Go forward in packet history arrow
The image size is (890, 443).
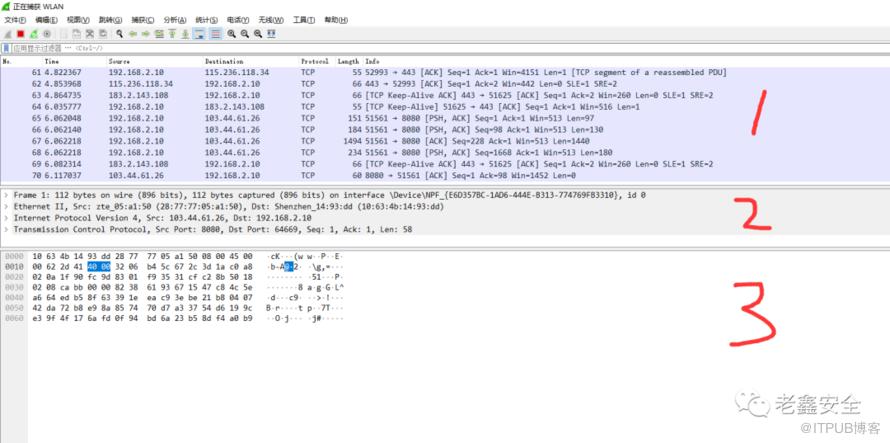click(145, 34)
